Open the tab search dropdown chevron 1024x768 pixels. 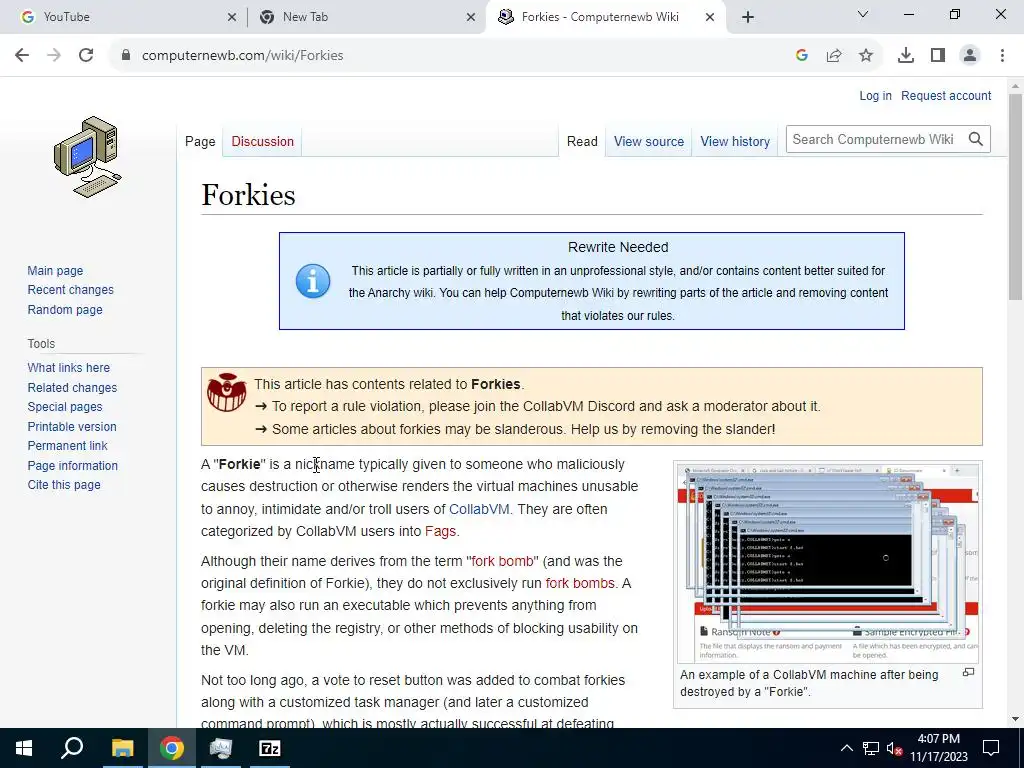point(863,14)
